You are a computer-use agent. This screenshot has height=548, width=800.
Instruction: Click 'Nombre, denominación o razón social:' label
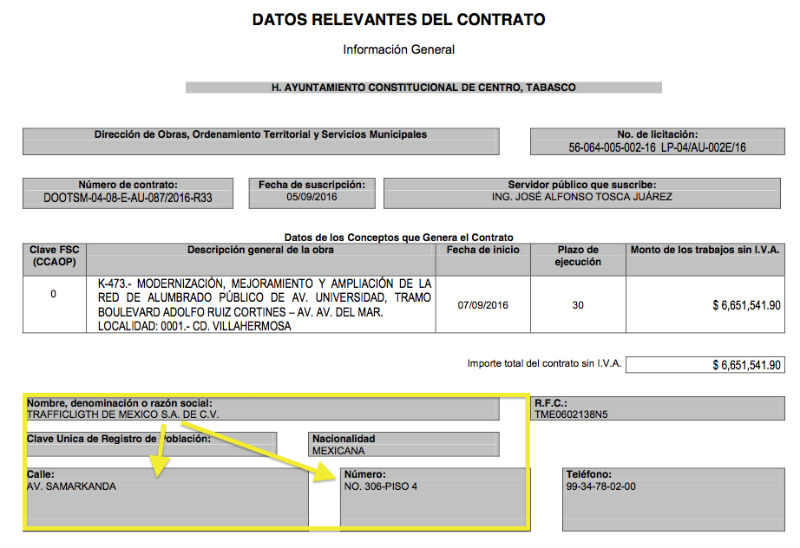119,403
